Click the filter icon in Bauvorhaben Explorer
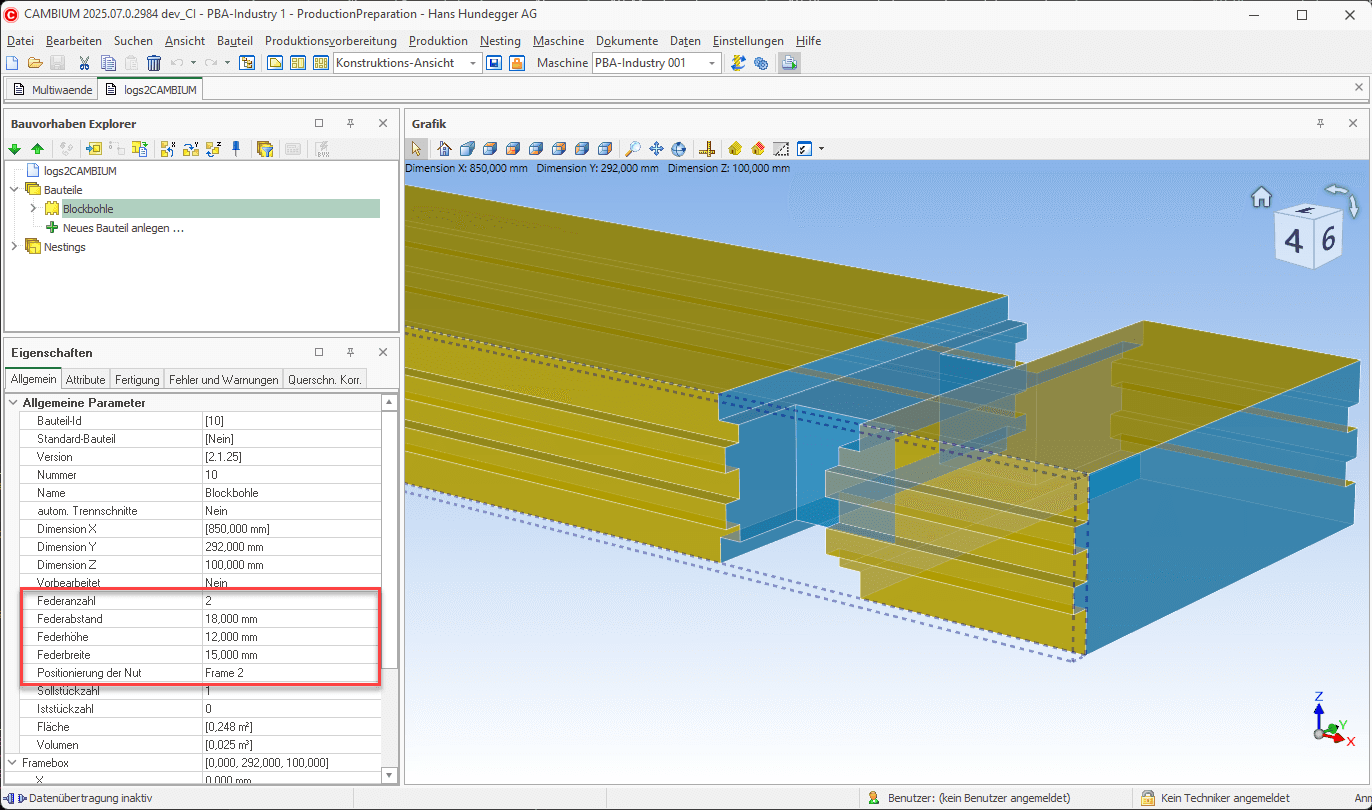This screenshot has width=1372, height=810. pyautogui.click(x=265, y=149)
